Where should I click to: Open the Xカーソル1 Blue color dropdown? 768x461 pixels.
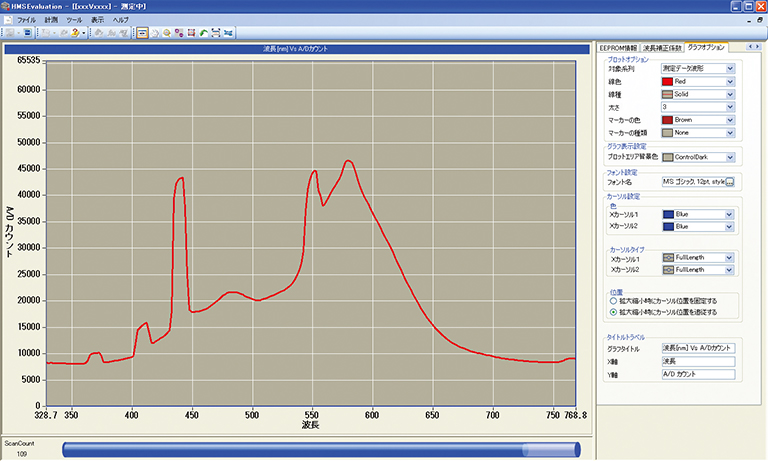click(x=729, y=215)
